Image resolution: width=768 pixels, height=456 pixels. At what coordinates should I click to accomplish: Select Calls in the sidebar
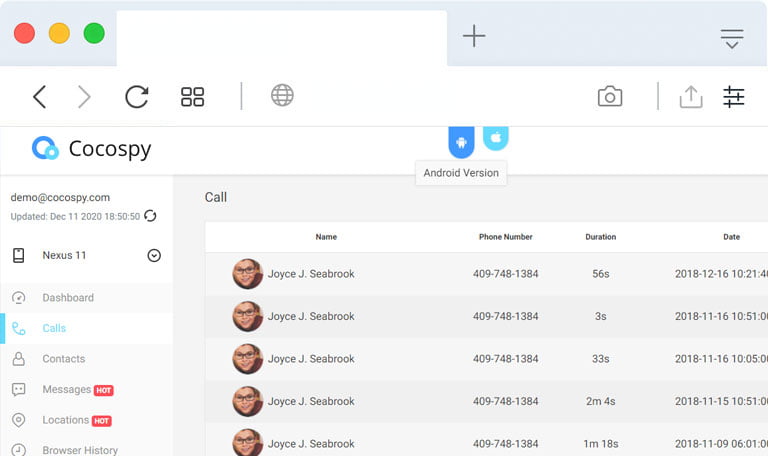54,328
